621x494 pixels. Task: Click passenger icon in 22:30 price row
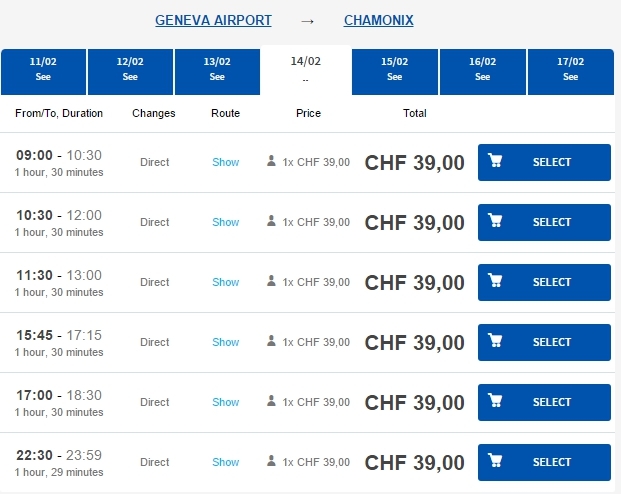pos(271,461)
